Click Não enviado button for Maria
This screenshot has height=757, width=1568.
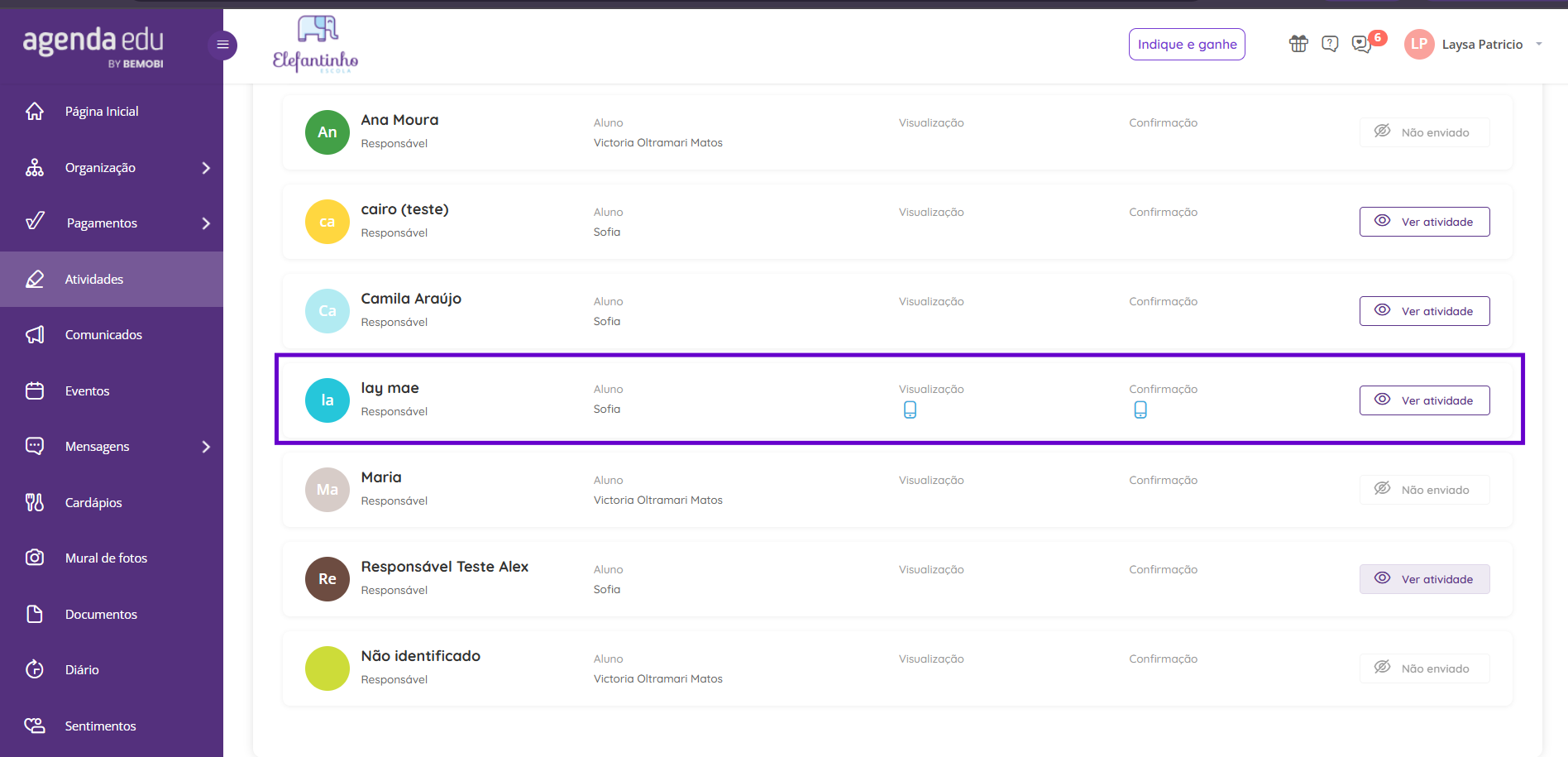(1424, 490)
